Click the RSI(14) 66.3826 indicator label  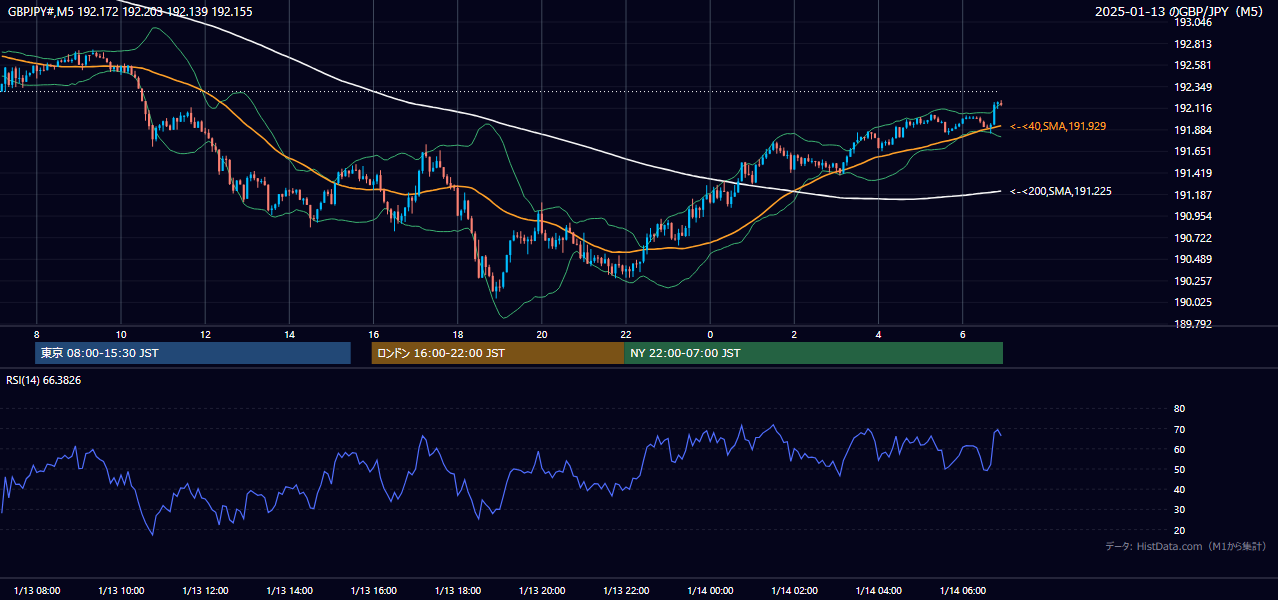[44, 380]
